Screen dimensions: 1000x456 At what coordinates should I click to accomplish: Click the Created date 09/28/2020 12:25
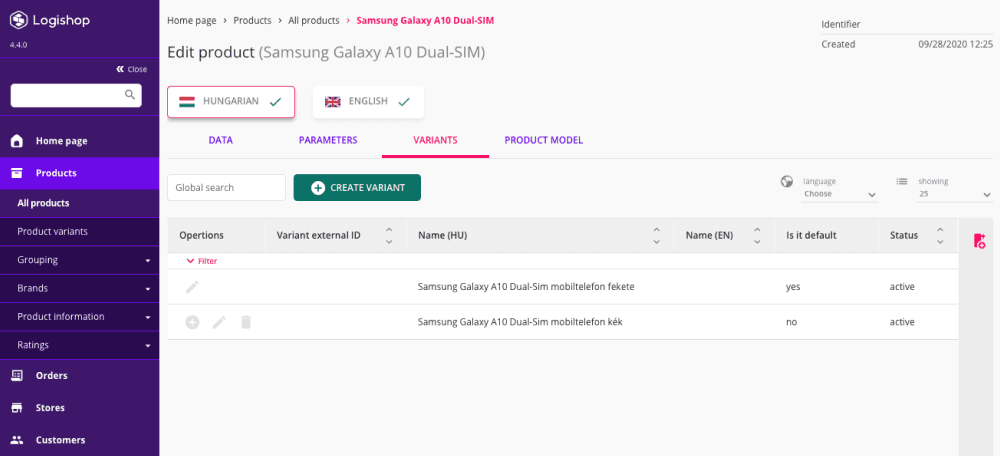[x=955, y=45]
